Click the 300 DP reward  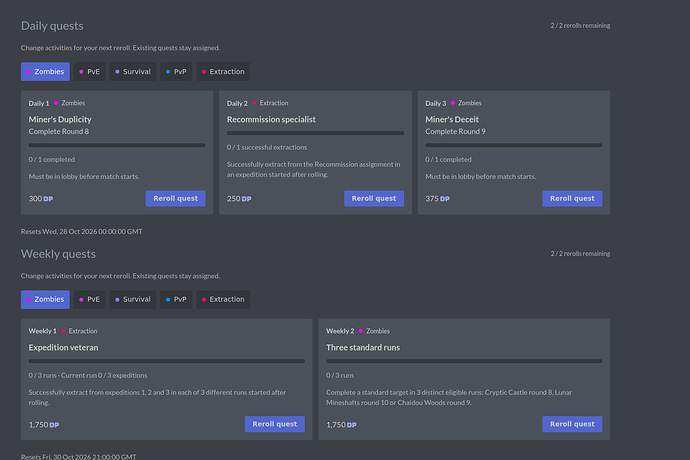tap(41, 199)
